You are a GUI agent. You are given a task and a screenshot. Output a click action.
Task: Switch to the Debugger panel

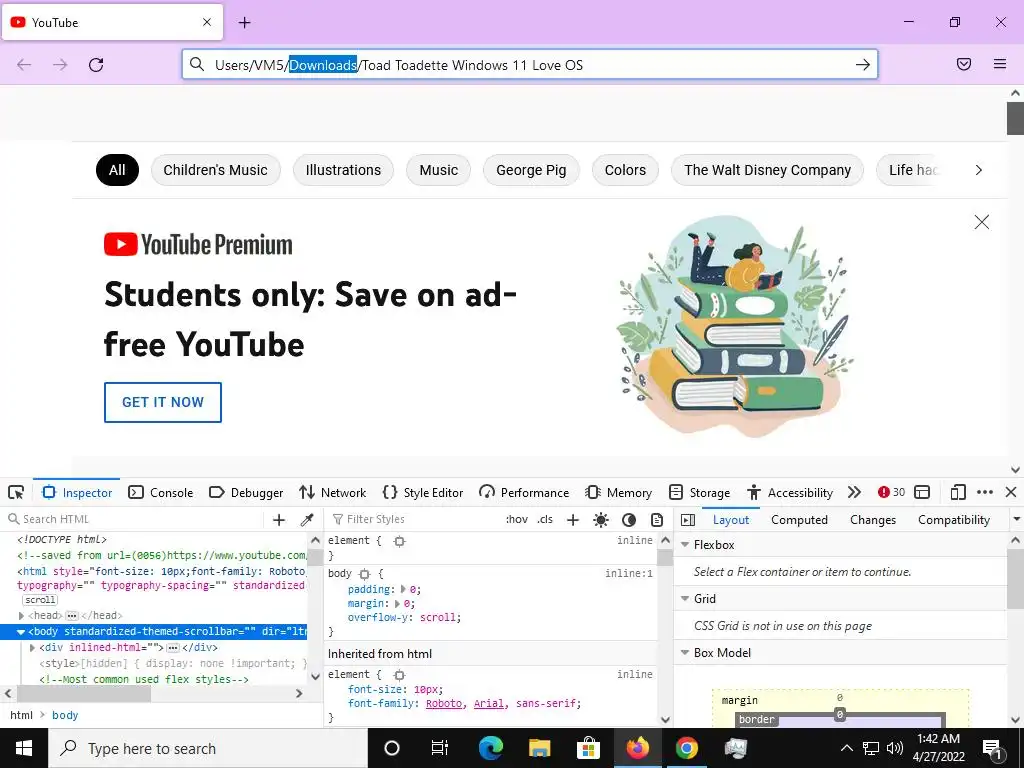246,492
